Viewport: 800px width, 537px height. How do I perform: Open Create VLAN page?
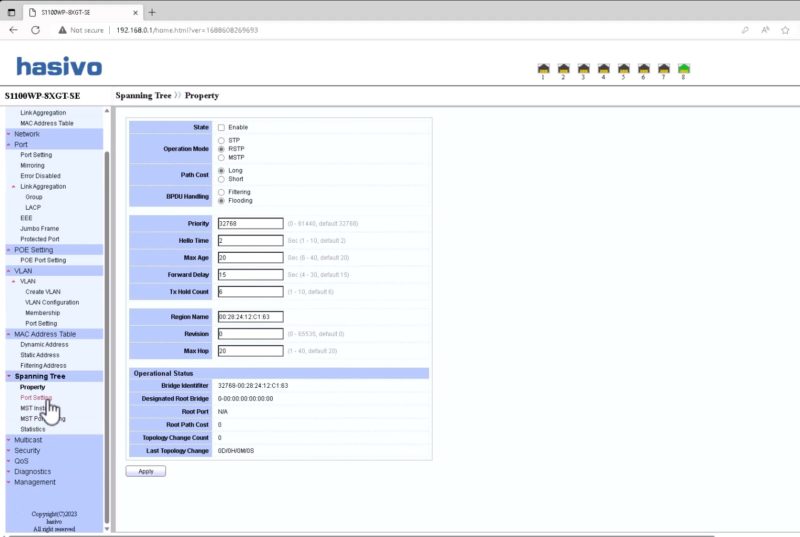tap(43, 292)
